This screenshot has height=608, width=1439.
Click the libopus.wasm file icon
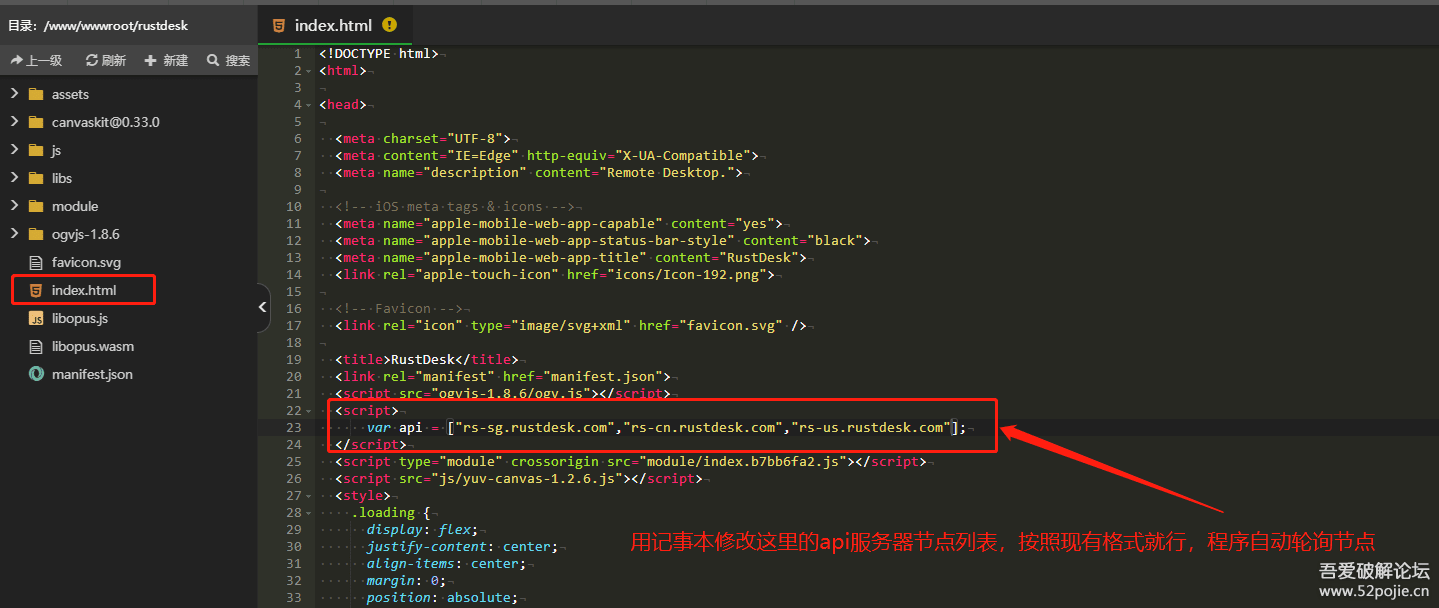pyautogui.click(x=36, y=346)
